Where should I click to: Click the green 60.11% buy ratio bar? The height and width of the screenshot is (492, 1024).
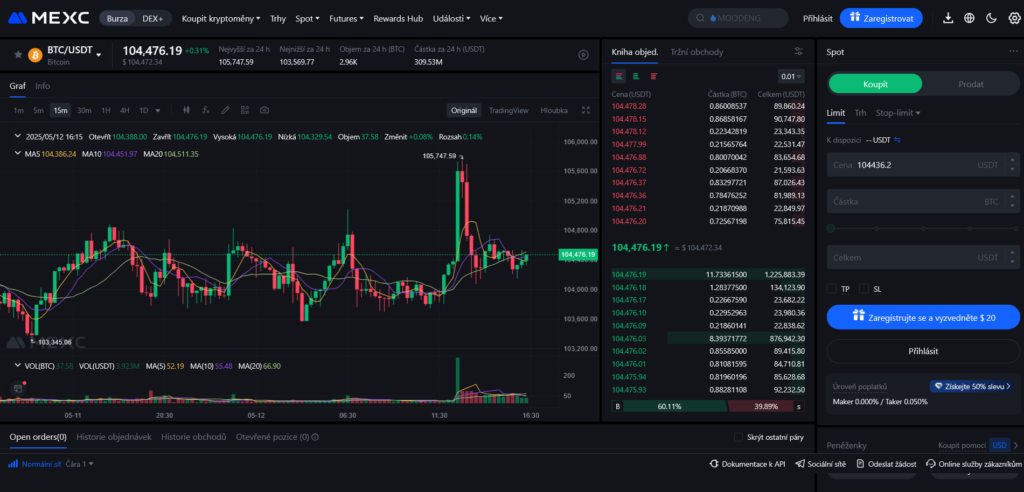[x=675, y=406]
